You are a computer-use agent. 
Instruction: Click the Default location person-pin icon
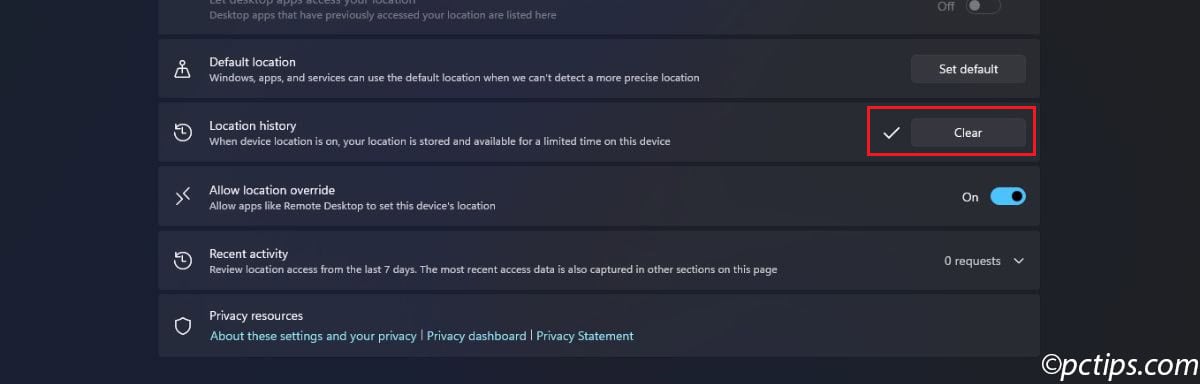(183, 69)
